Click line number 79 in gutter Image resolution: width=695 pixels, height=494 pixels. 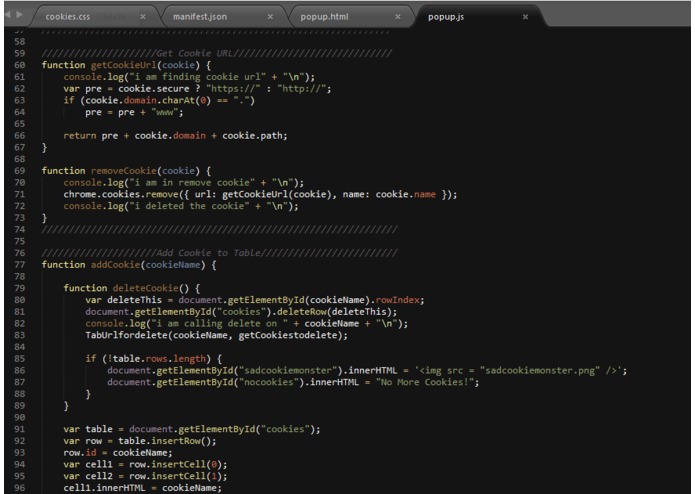click(20, 288)
